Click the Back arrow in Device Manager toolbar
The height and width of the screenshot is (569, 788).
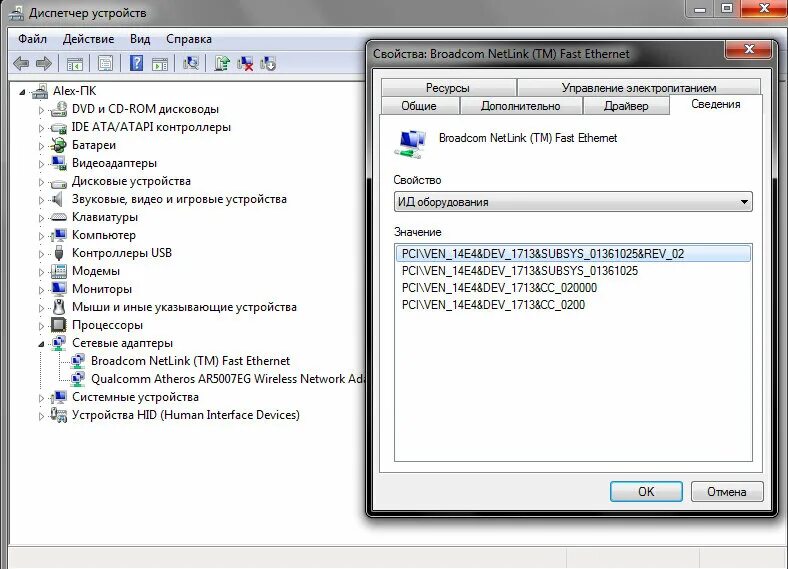tap(21, 63)
